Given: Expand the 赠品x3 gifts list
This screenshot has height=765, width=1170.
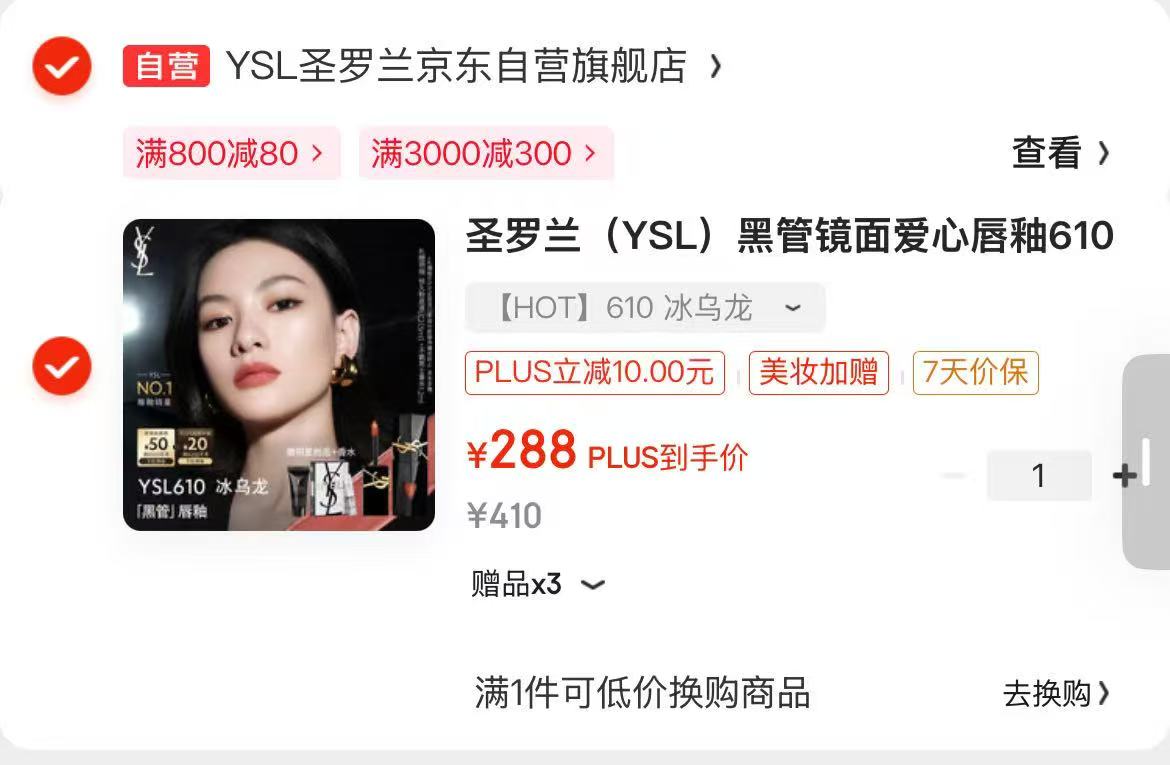Looking at the screenshot, I should pos(538,584).
